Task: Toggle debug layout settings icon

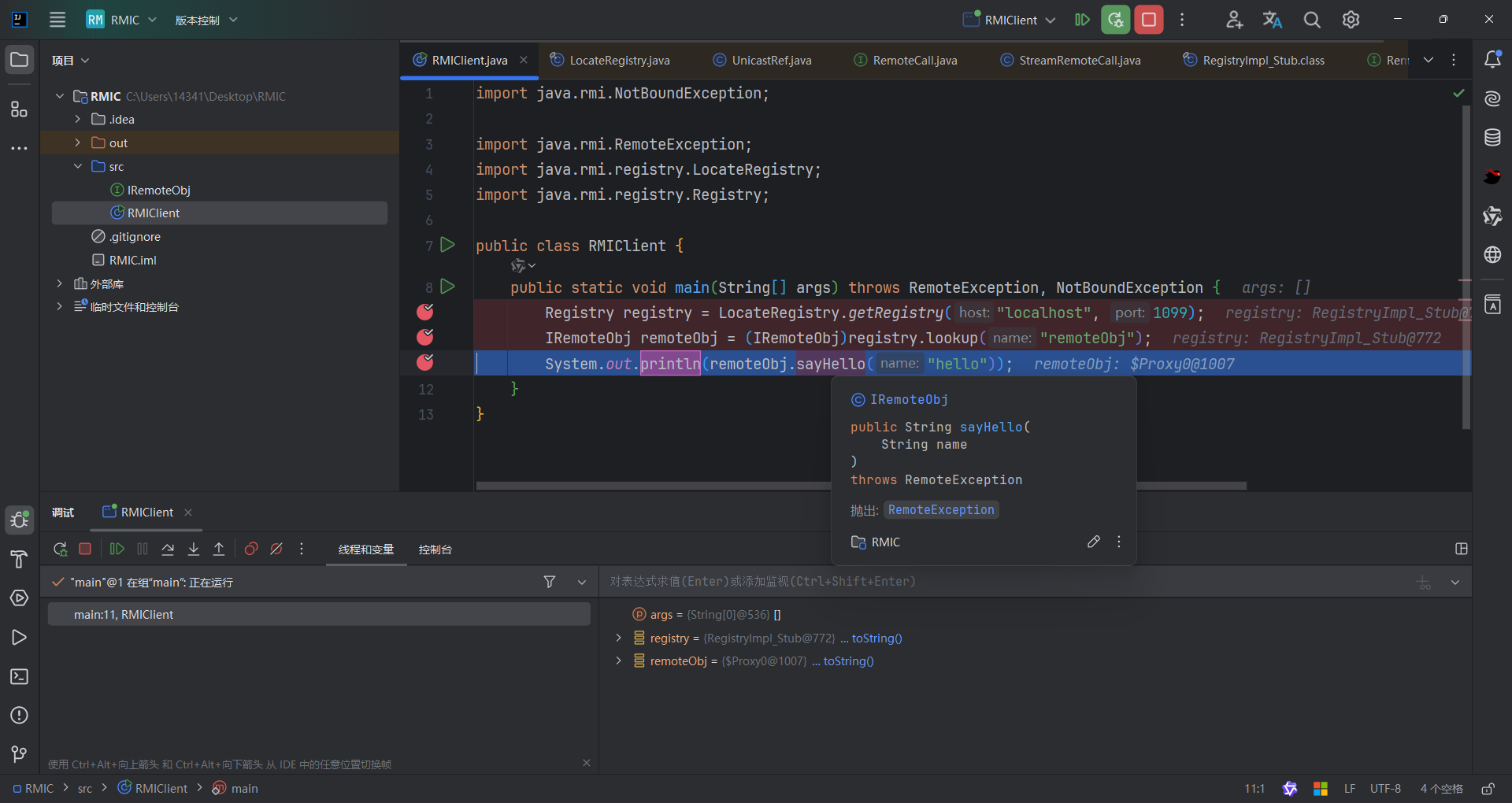Action: (1462, 549)
